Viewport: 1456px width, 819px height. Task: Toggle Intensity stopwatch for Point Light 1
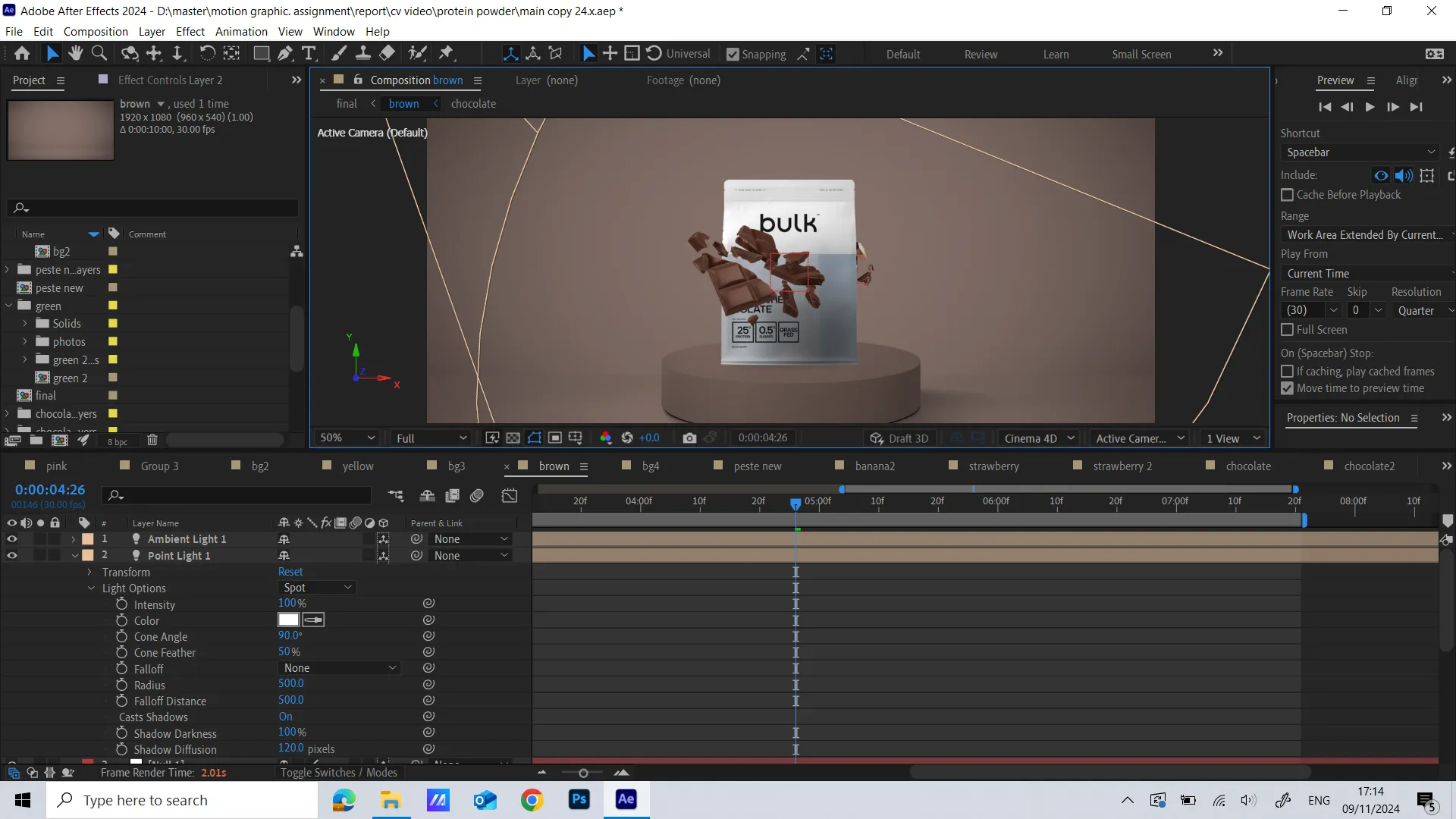(121, 604)
